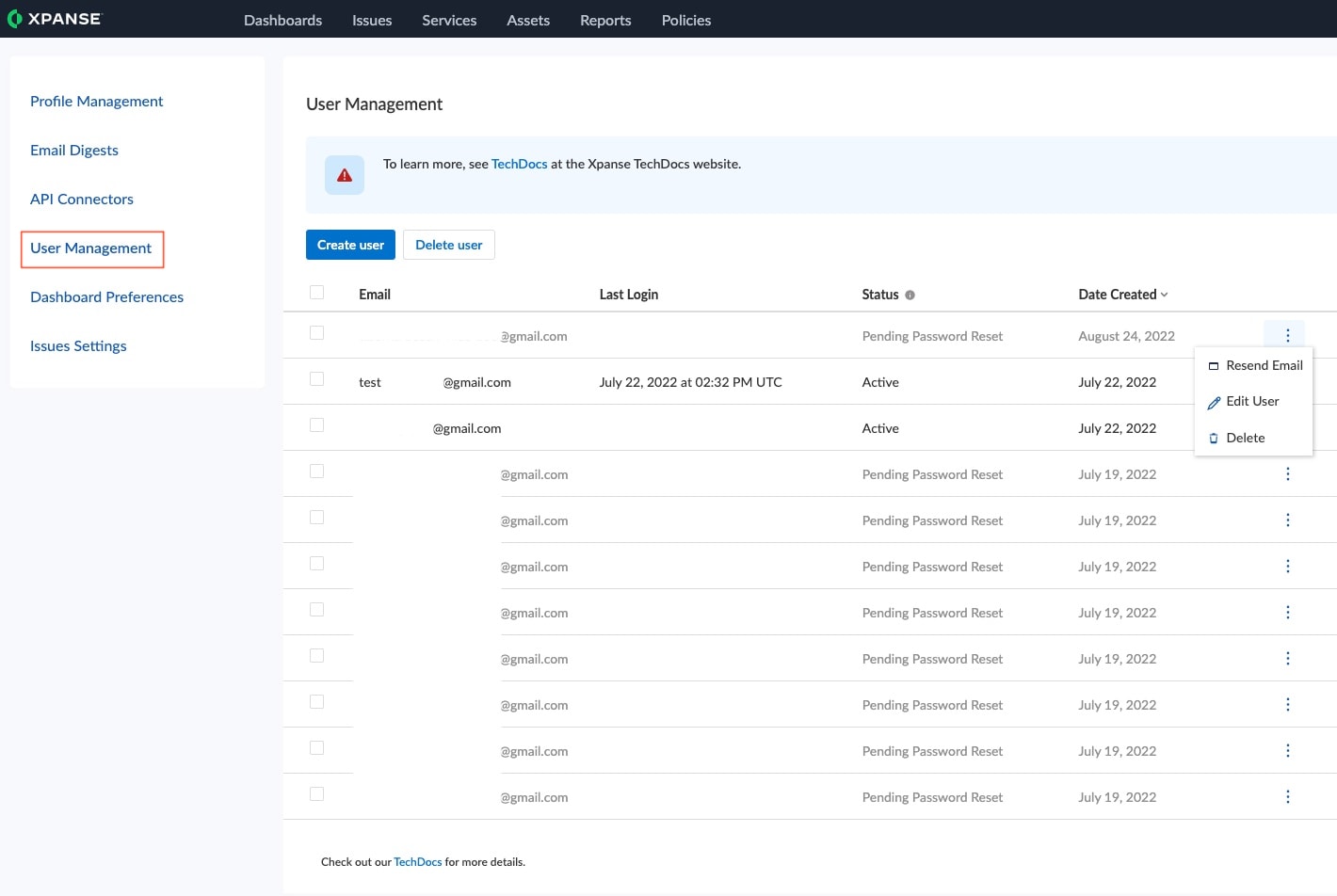
Task: Go to Issues Settings in the sidebar
Action: coord(78,346)
